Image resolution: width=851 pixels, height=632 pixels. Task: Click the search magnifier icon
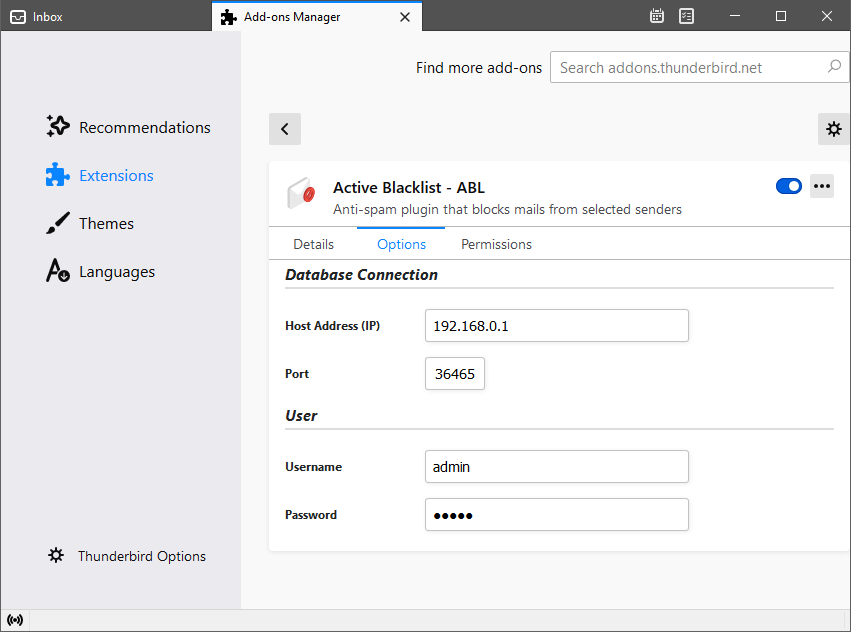[834, 66]
